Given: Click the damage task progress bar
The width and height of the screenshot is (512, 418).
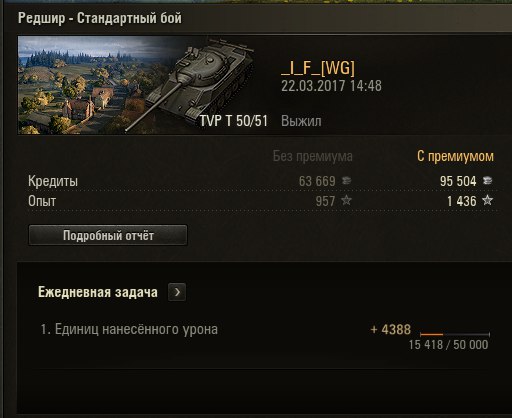Looking at the screenshot, I should [455, 334].
